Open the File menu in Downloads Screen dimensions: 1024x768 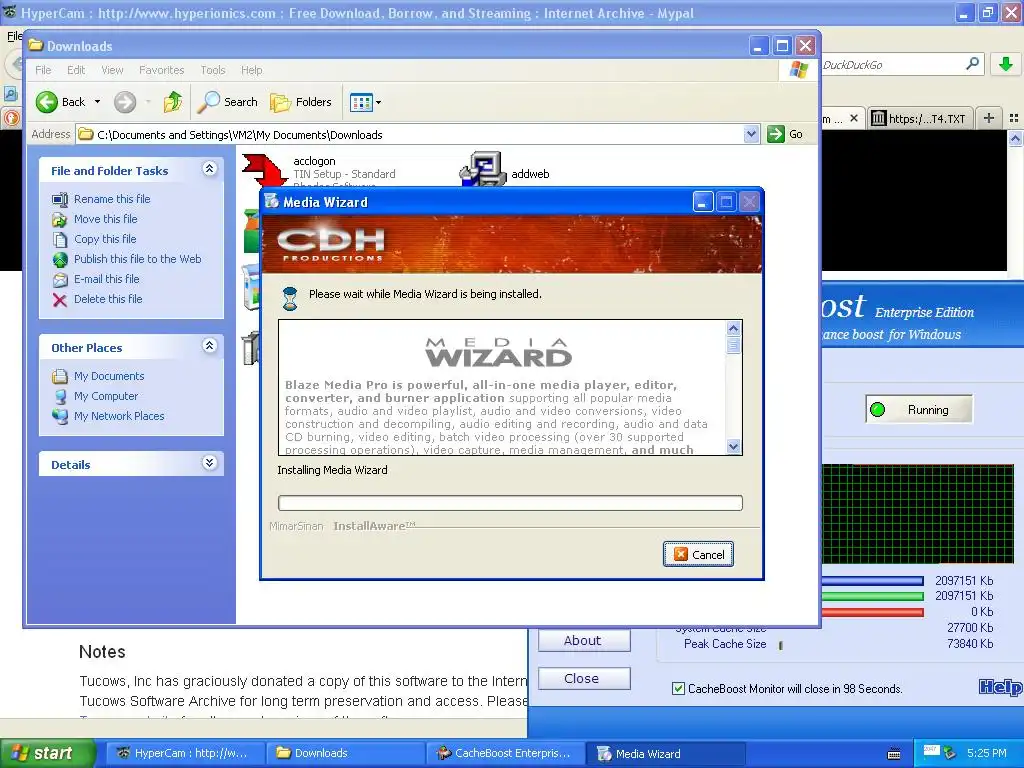(x=43, y=70)
